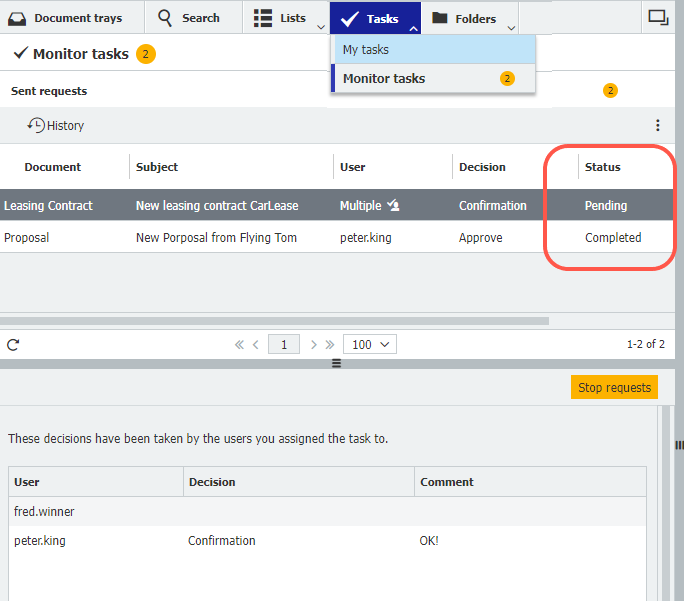Image resolution: width=684 pixels, height=601 pixels.
Task: Jump to last page arrow icon
Action: pos(329,345)
